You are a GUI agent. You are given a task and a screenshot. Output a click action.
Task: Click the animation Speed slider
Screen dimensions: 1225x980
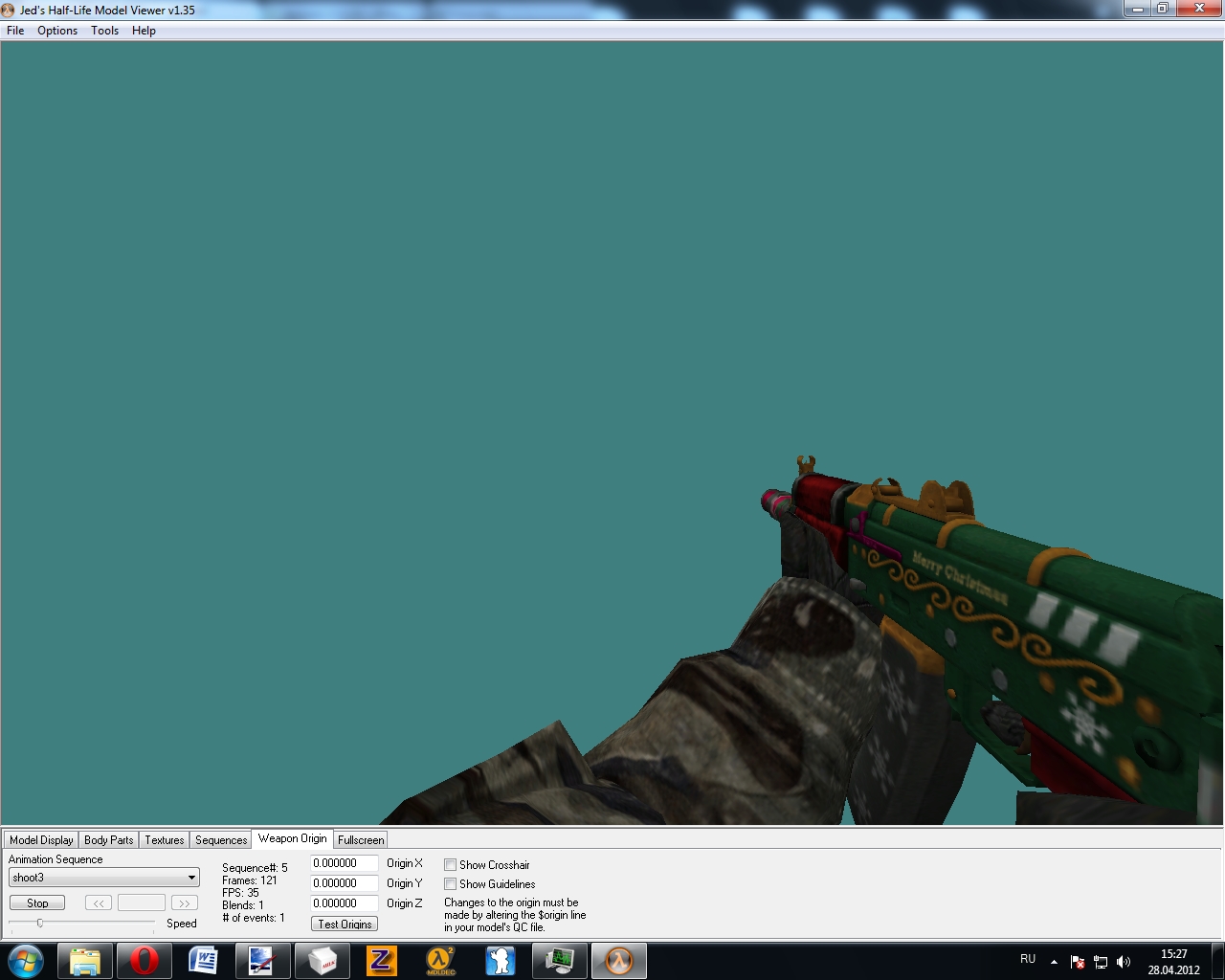(x=81, y=923)
